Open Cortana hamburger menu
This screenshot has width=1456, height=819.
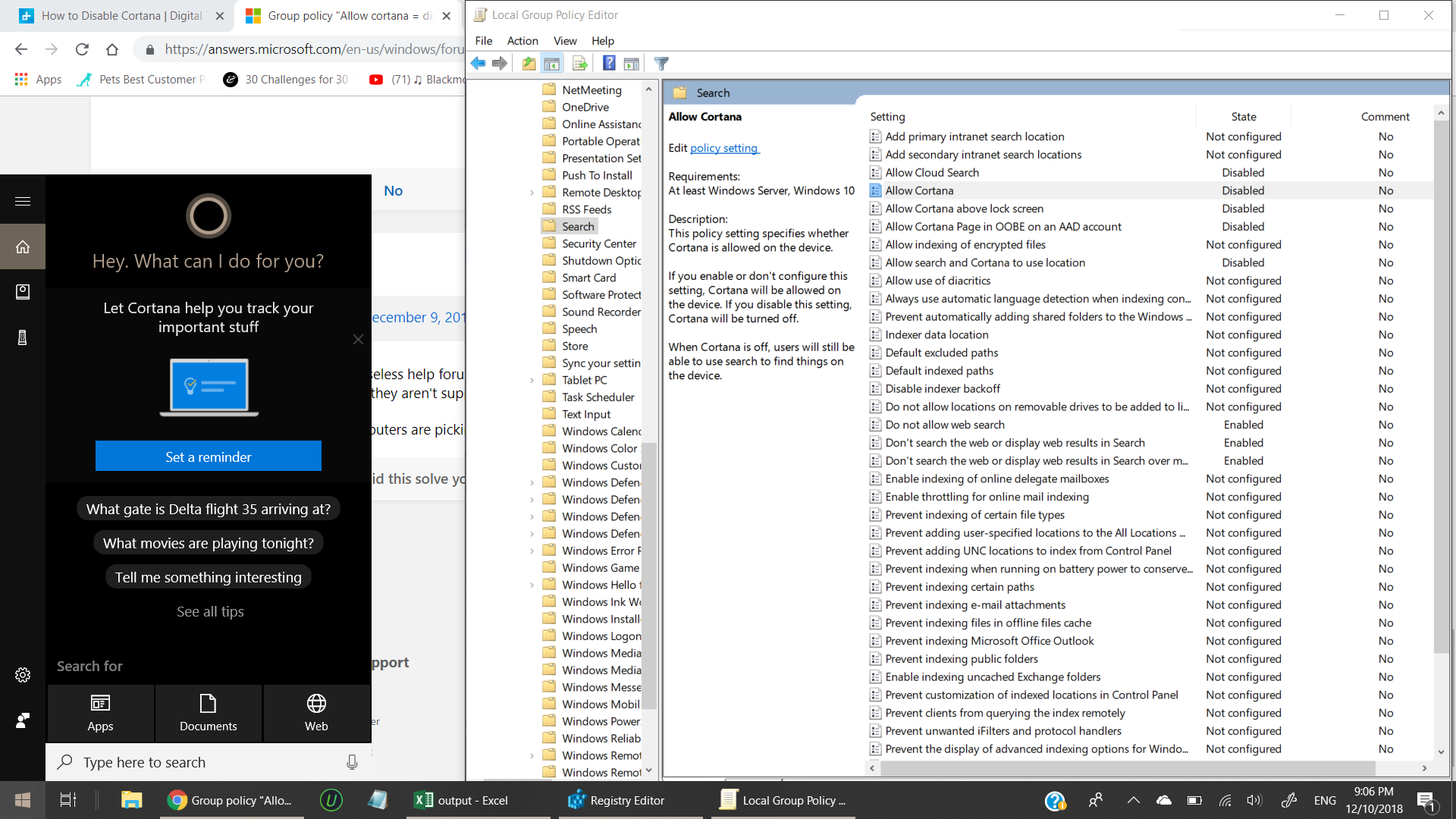point(23,201)
